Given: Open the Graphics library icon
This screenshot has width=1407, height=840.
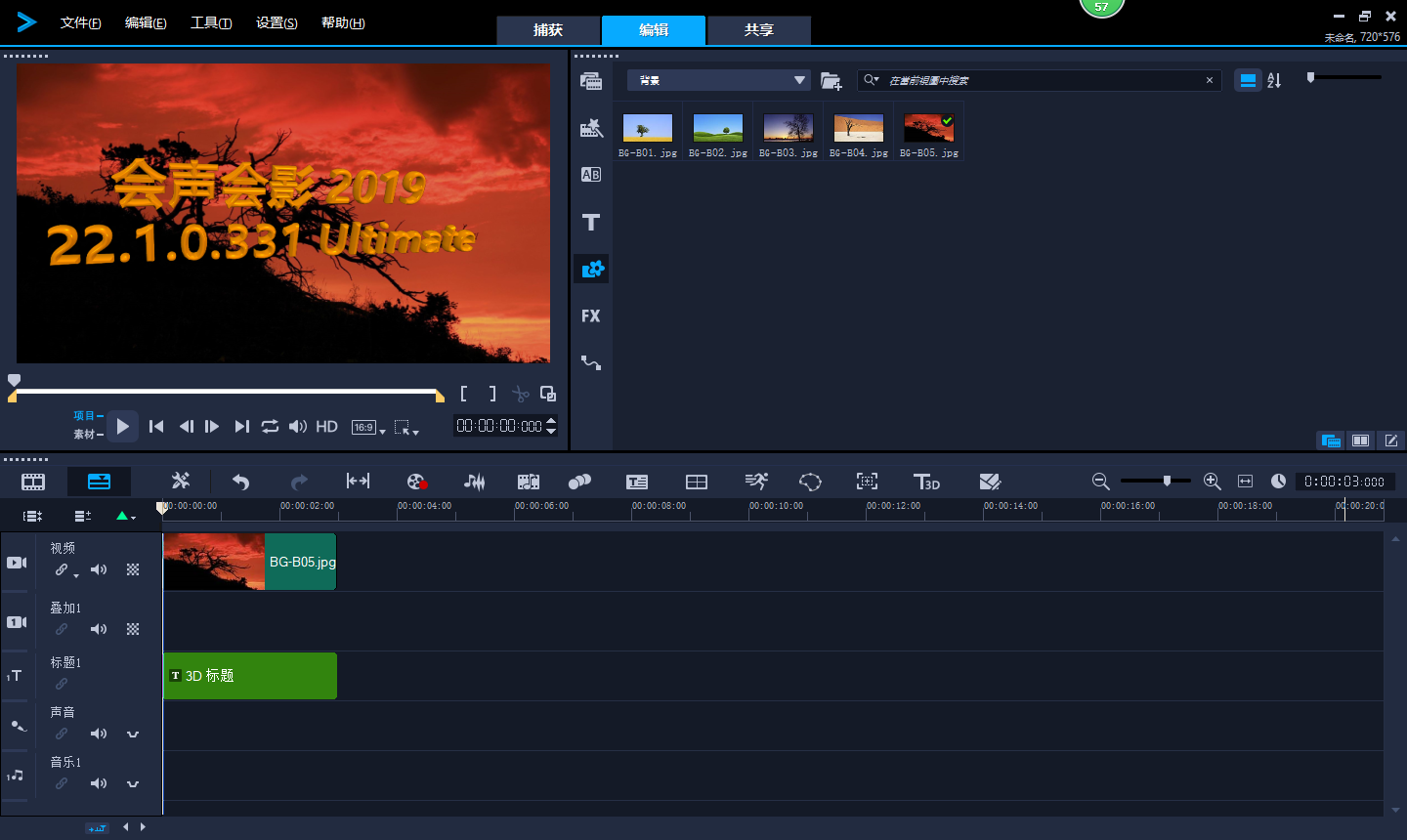Looking at the screenshot, I should (591, 269).
